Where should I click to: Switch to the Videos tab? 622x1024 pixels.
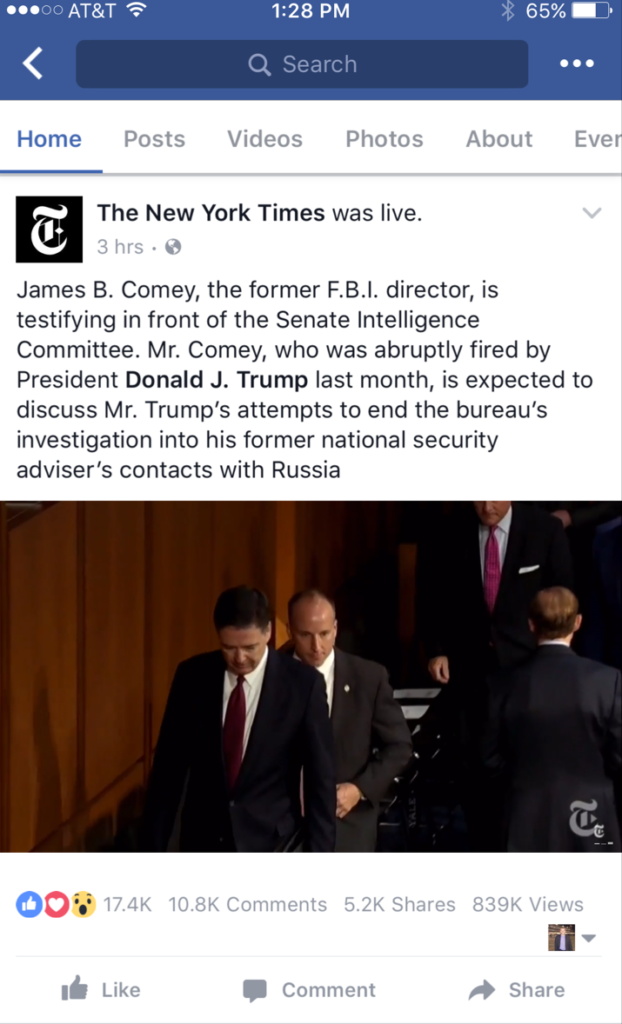[x=265, y=139]
